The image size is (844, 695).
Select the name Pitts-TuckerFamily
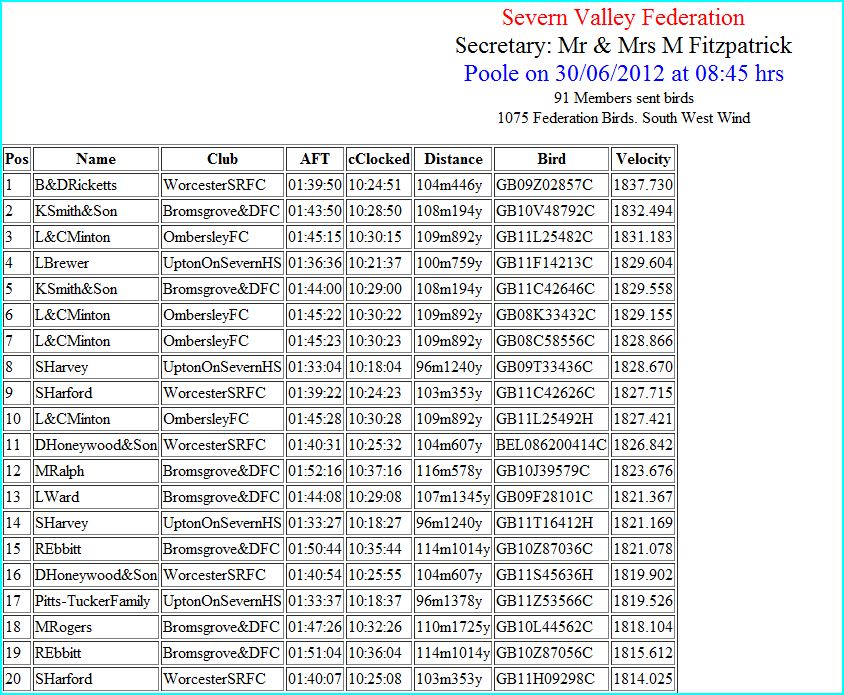pos(92,601)
